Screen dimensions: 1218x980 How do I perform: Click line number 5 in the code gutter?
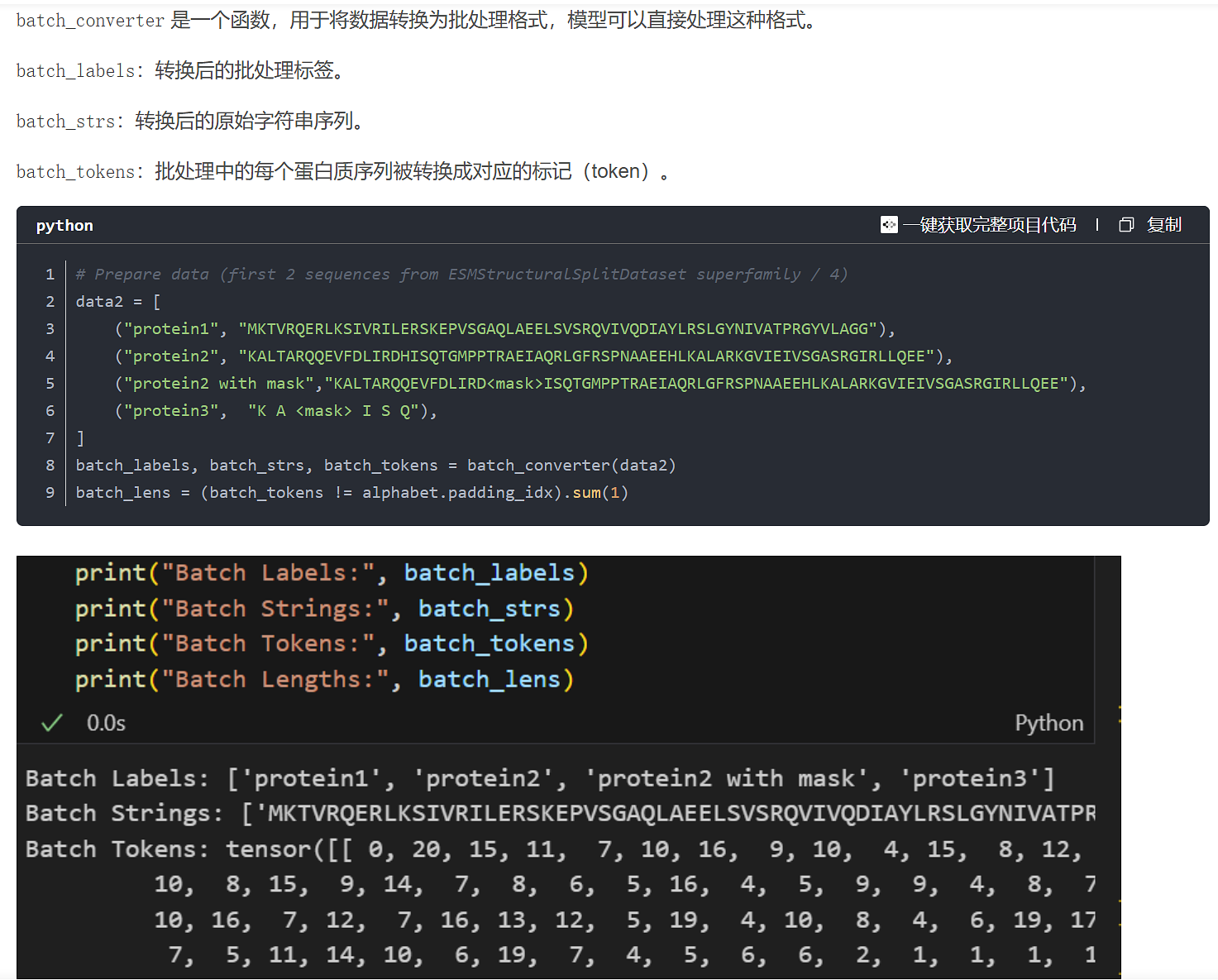(50, 384)
